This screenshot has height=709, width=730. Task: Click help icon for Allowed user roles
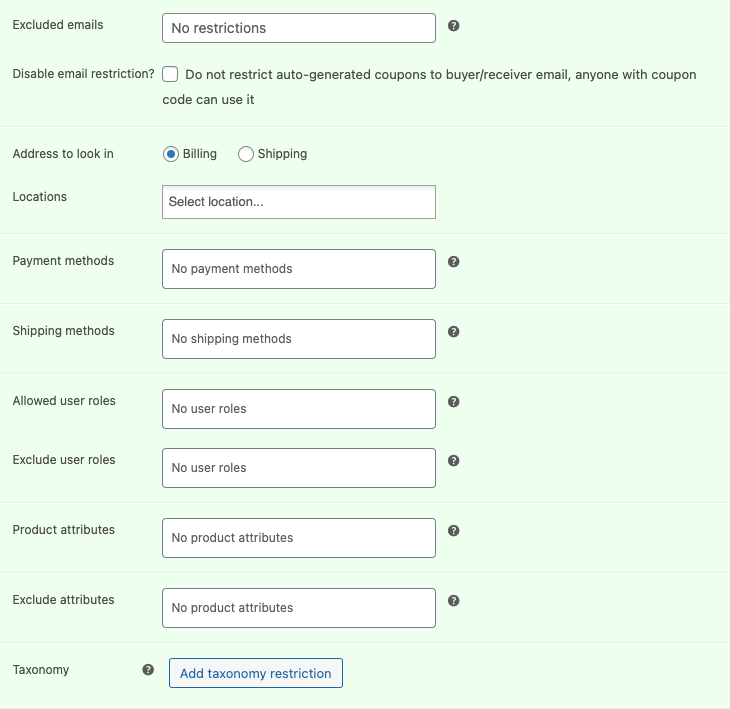(453, 401)
